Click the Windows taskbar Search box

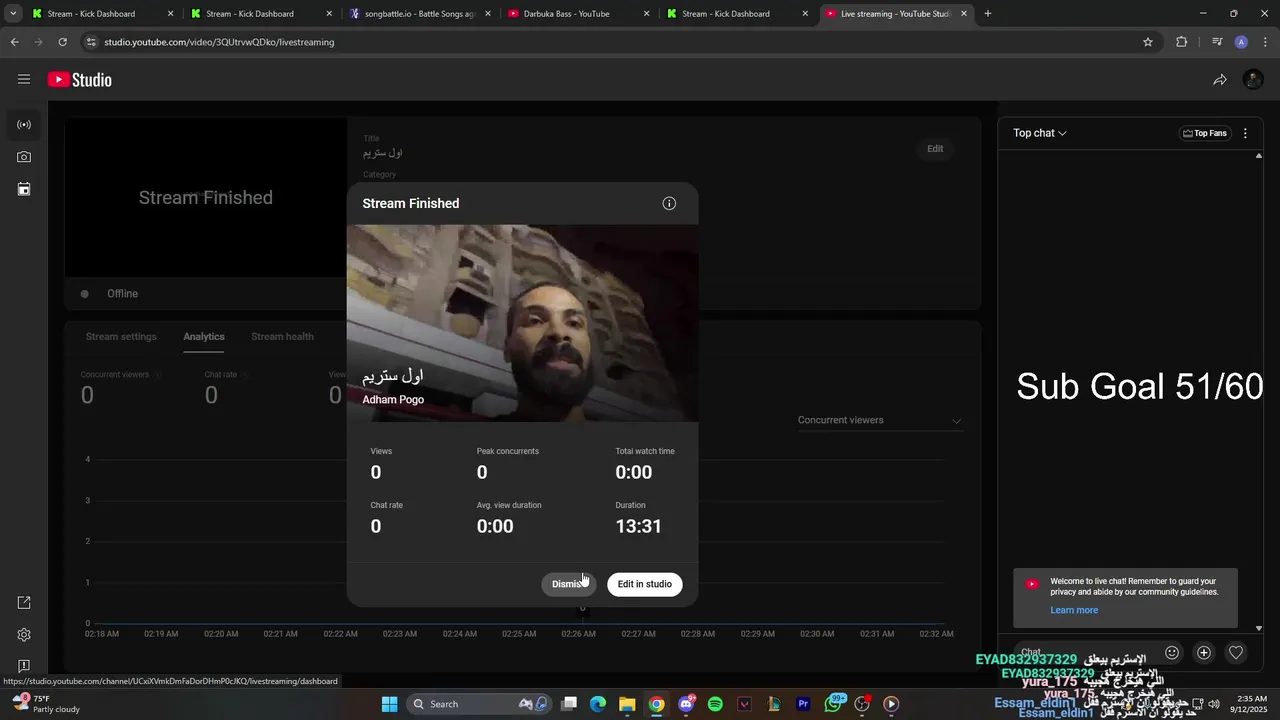478,704
